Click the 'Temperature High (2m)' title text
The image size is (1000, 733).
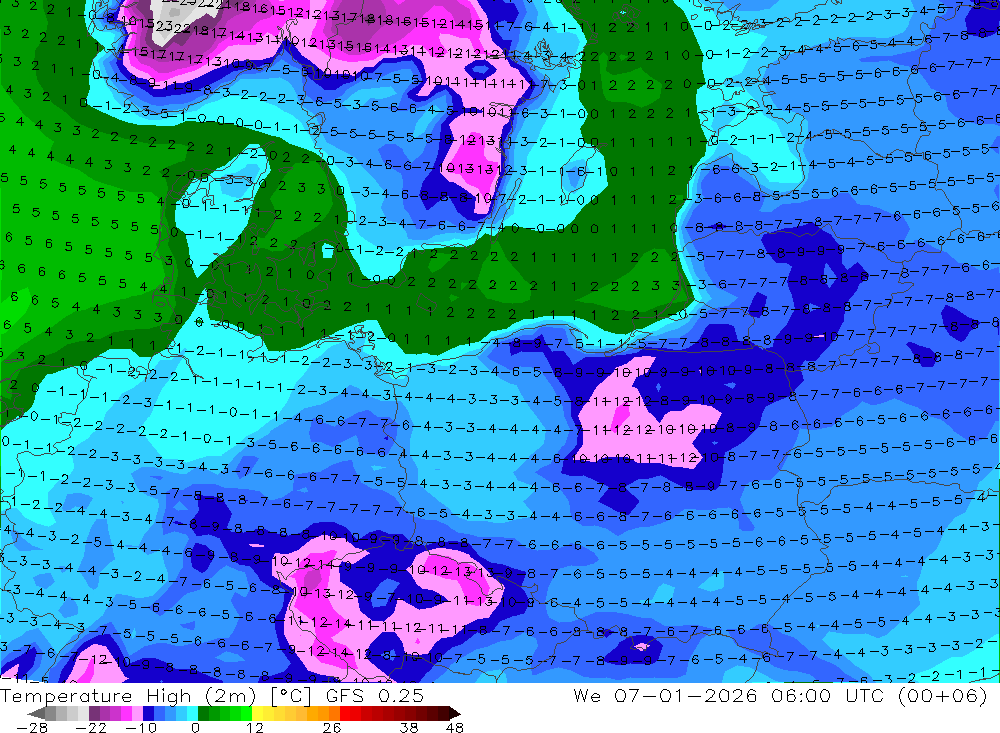(x=128, y=696)
